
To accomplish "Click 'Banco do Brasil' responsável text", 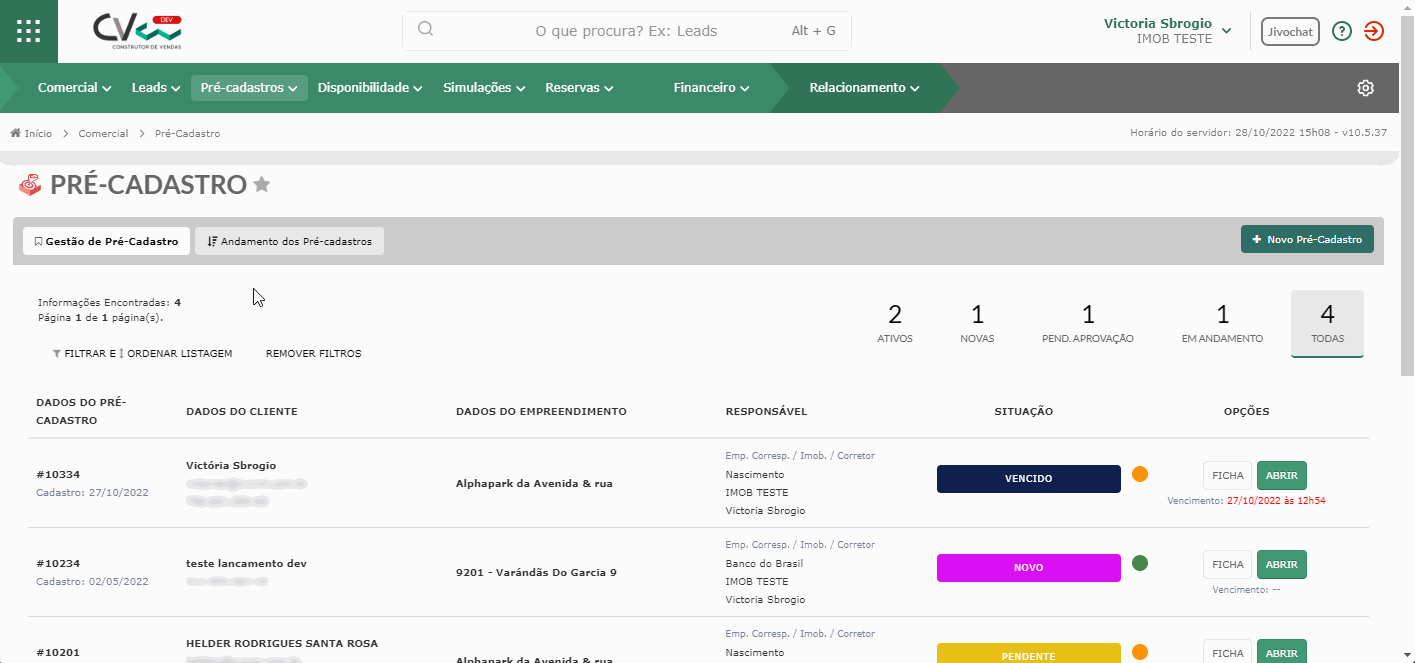I will 764,563.
